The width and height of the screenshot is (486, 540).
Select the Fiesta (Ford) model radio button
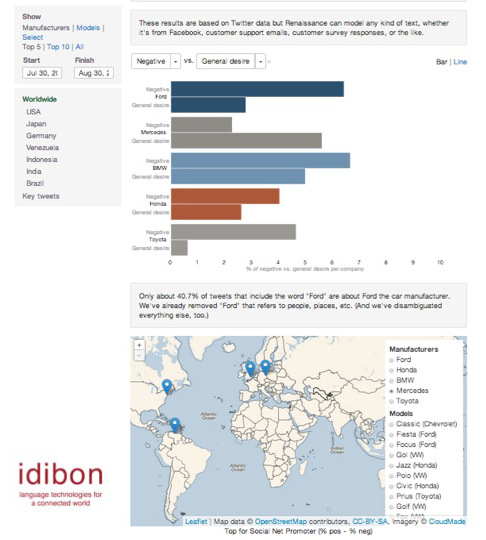click(391, 435)
